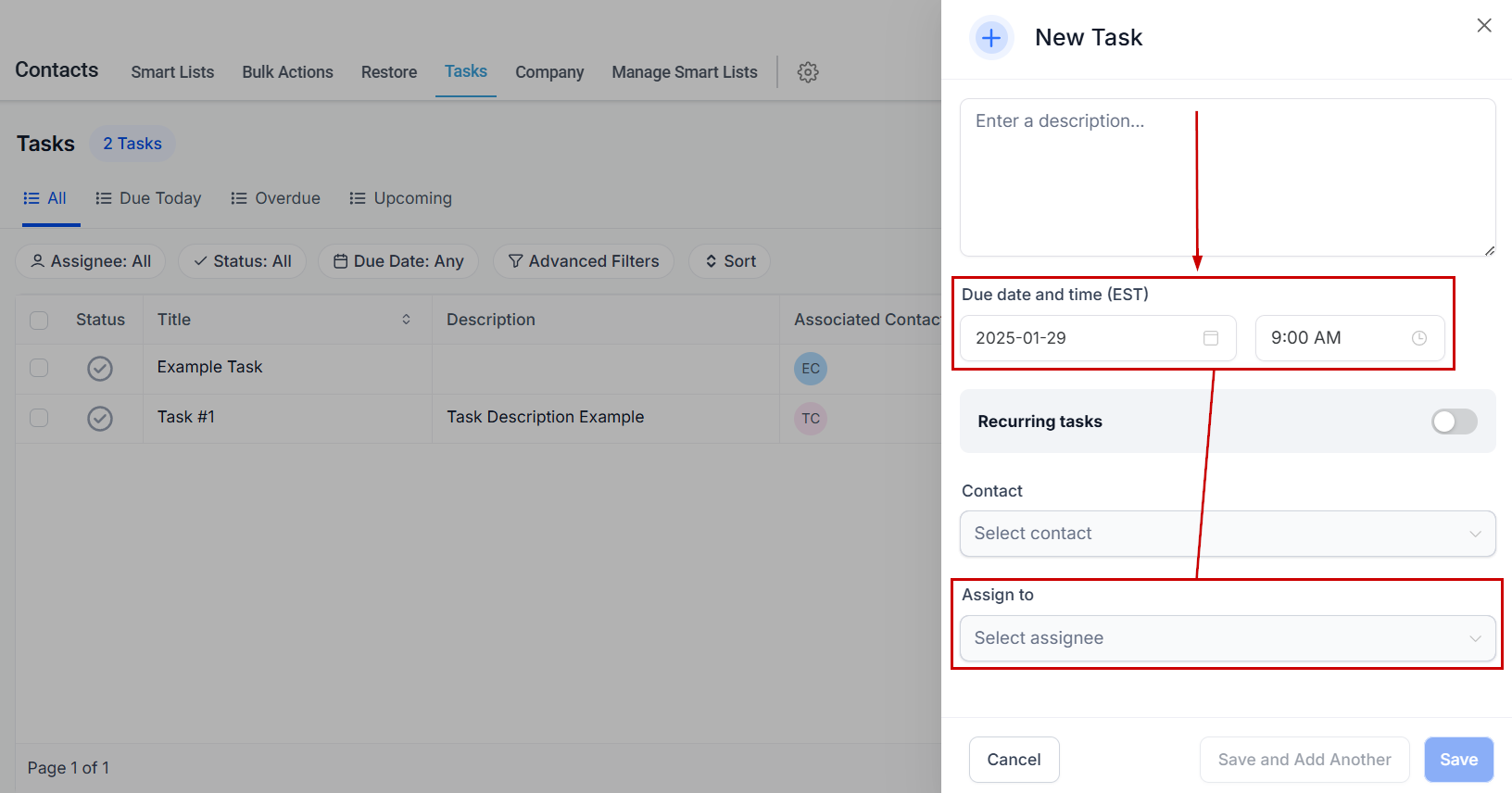Screen dimensions: 1512x793
Task: Switch to Smart Lists tab
Action: click(172, 72)
